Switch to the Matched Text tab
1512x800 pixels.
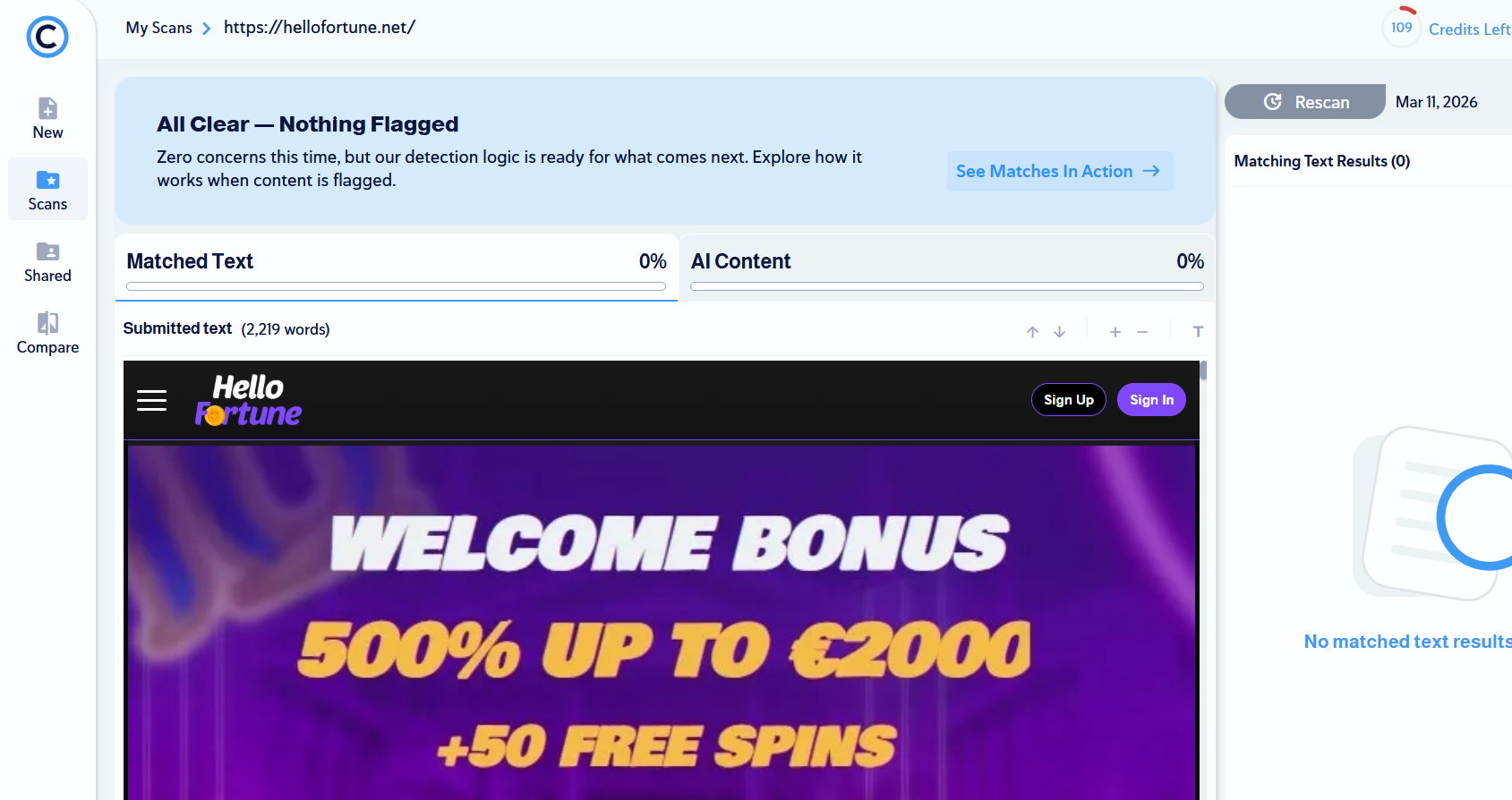[x=397, y=268]
